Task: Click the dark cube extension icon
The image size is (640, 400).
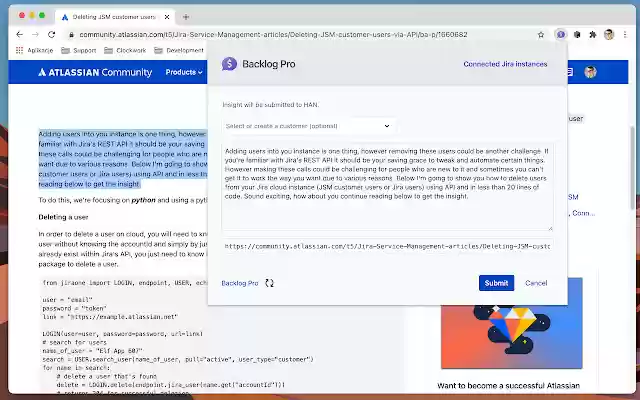Action: click(577, 35)
